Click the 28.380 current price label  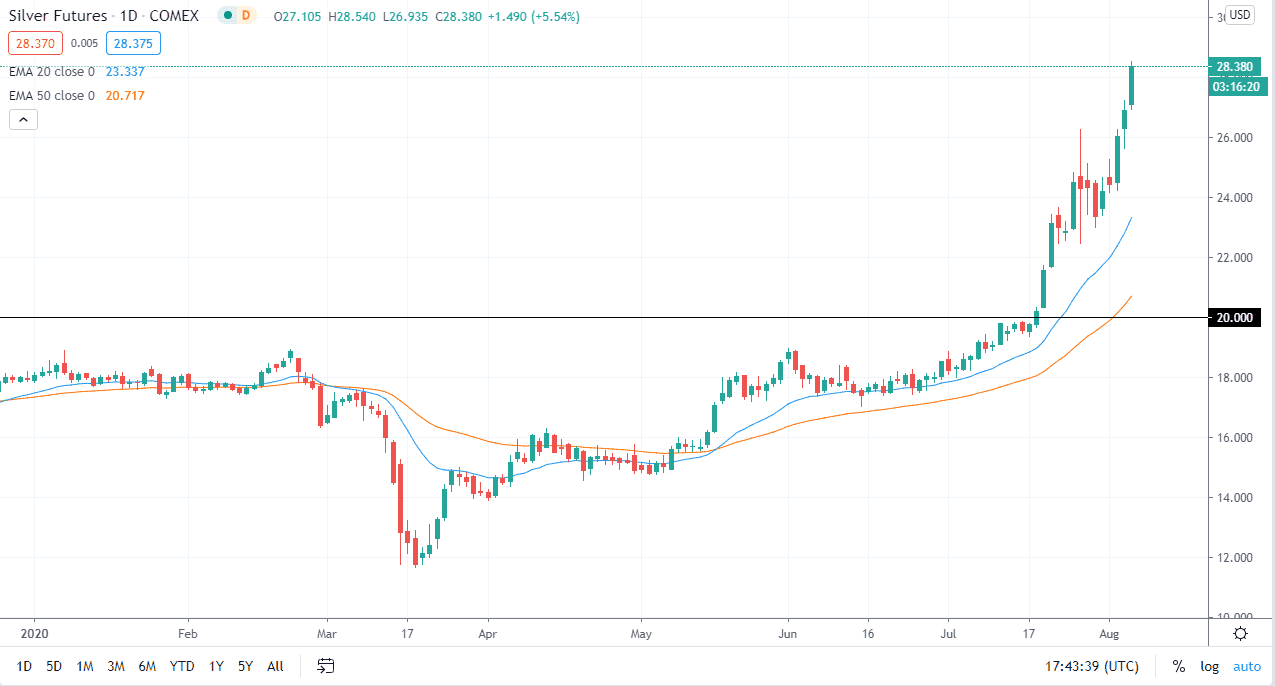1233,67
